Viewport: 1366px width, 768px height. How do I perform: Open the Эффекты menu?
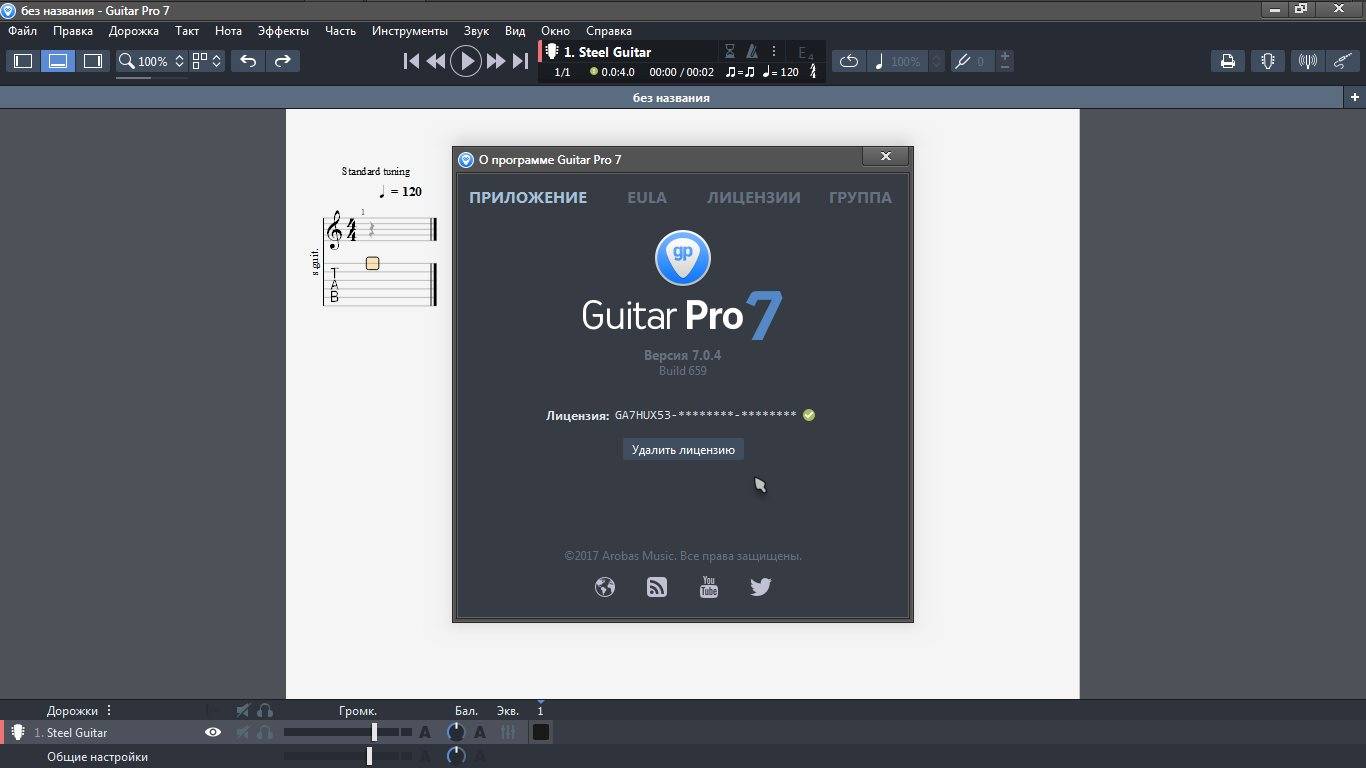(283, 31)
